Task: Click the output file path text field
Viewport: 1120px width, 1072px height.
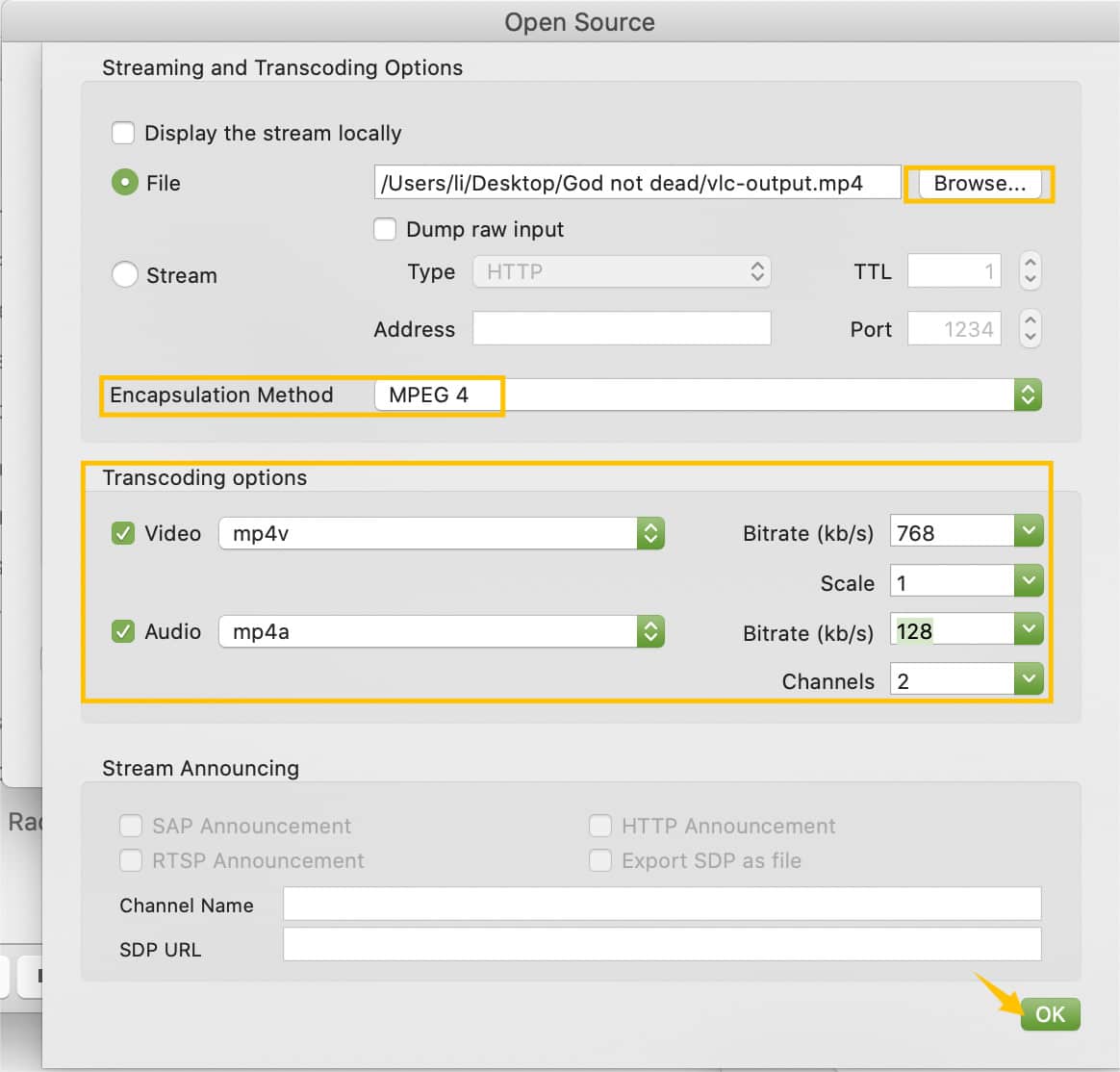Action: [636, 183]
